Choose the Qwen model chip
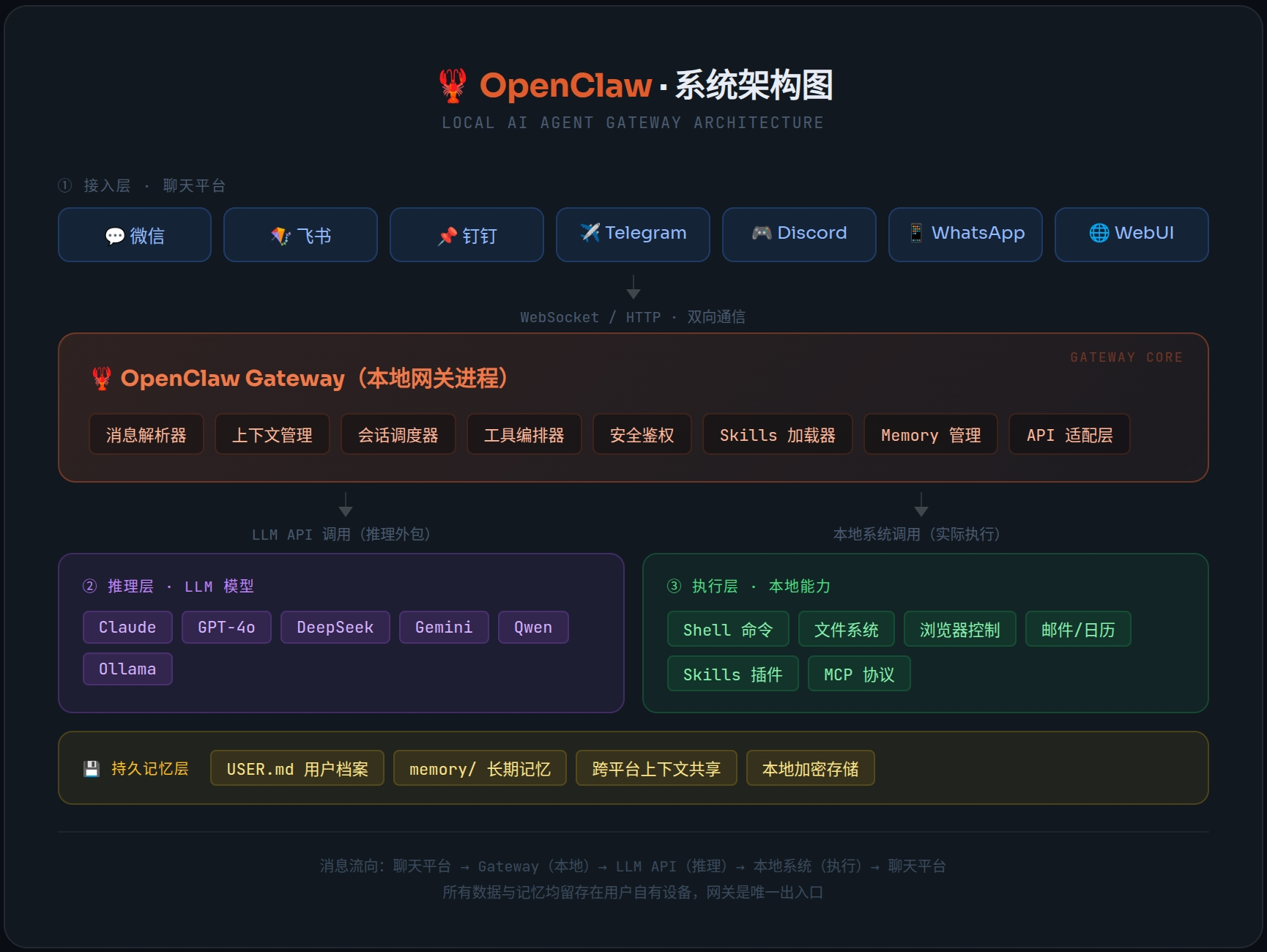 point(533,627)
